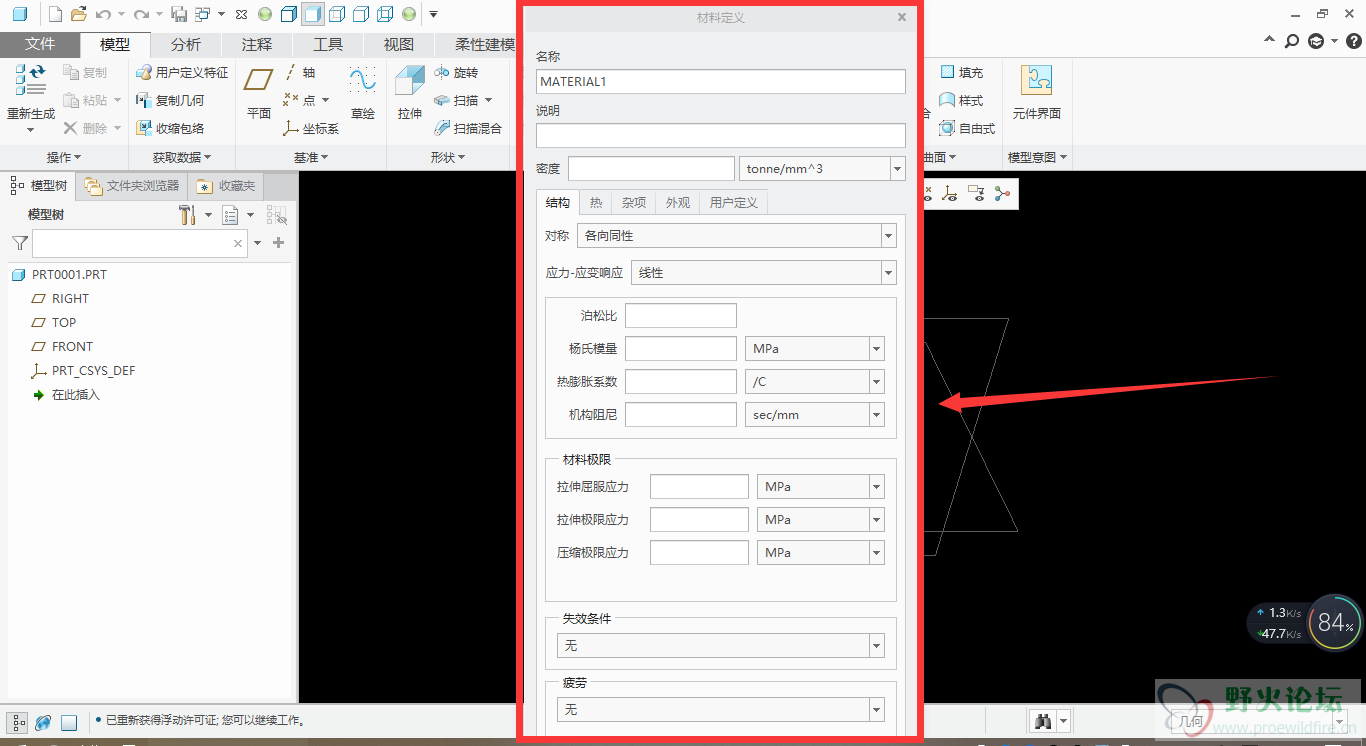Screen dimensions: 1366x746
Task: Click the model tree search box
Action: 140,243
